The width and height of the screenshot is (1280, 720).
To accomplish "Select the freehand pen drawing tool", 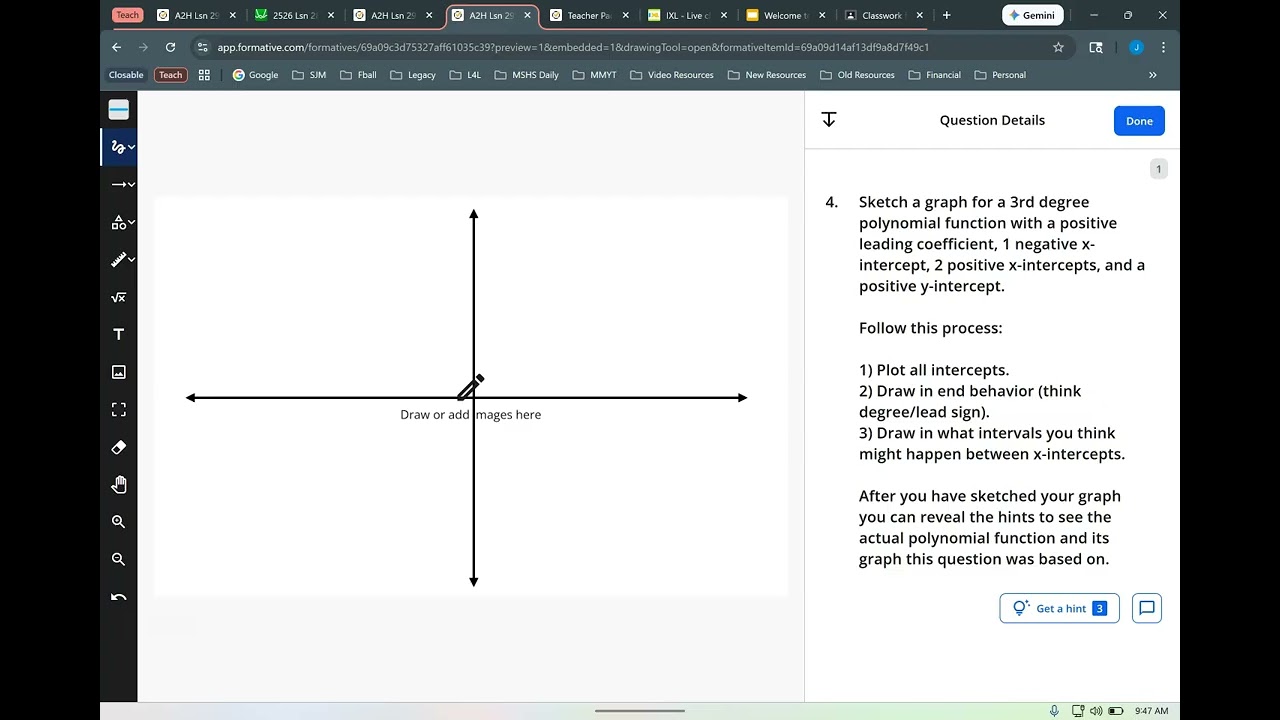I will click(117, 147).
